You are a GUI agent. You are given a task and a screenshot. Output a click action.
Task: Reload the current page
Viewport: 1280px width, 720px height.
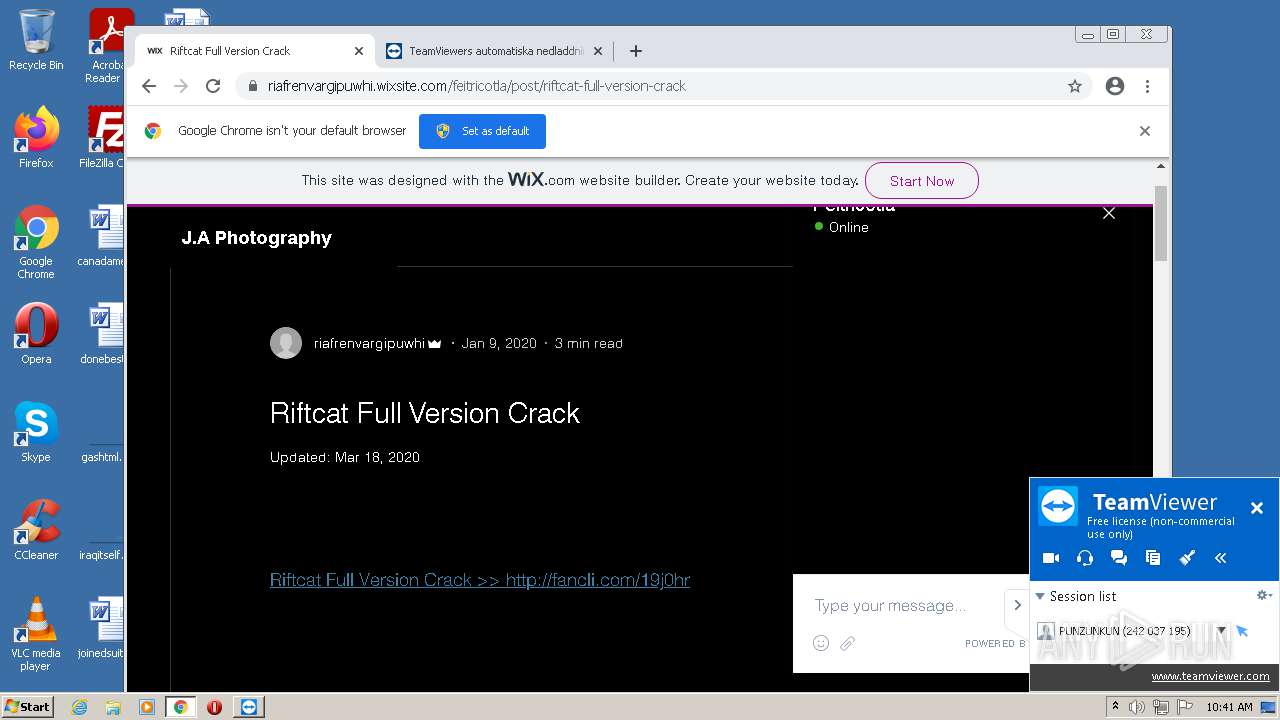coord(213,86)
